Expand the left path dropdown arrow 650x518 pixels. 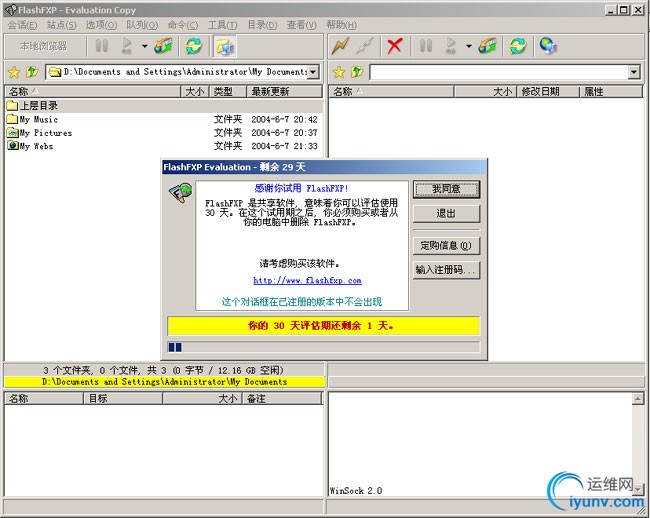click(x=313, y=72)
